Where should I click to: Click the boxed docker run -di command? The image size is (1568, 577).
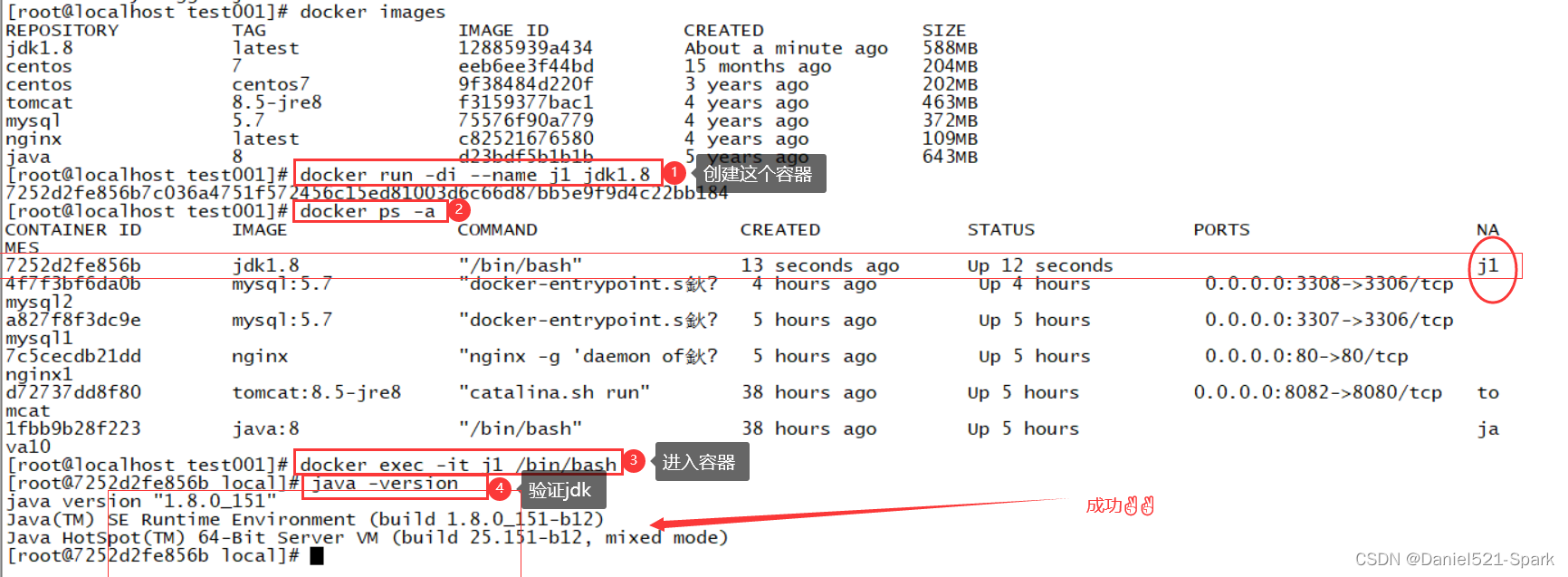click(x=475, y=174)
